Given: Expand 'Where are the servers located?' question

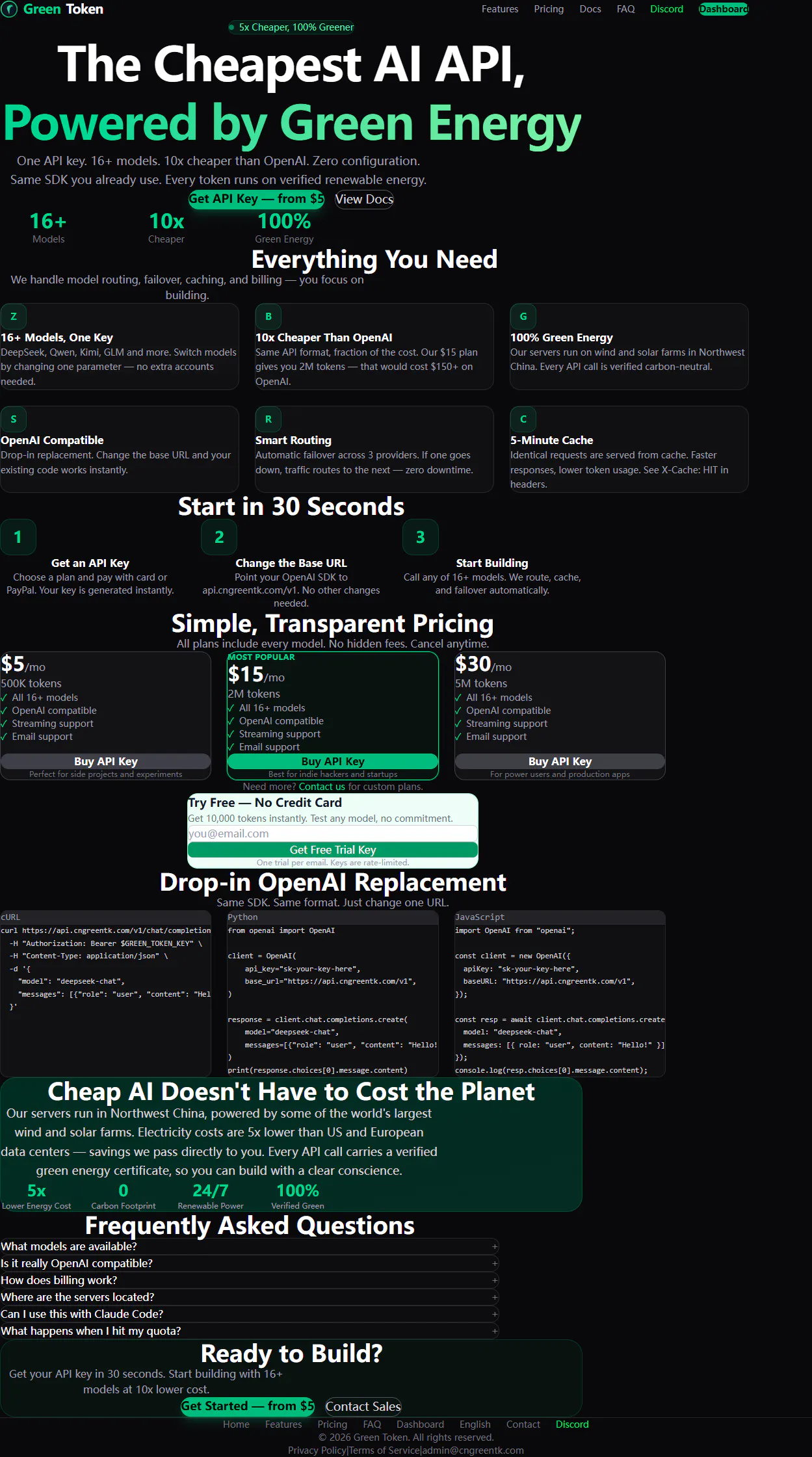Looking at the screenshot, I should click(x=250, y=1297).
